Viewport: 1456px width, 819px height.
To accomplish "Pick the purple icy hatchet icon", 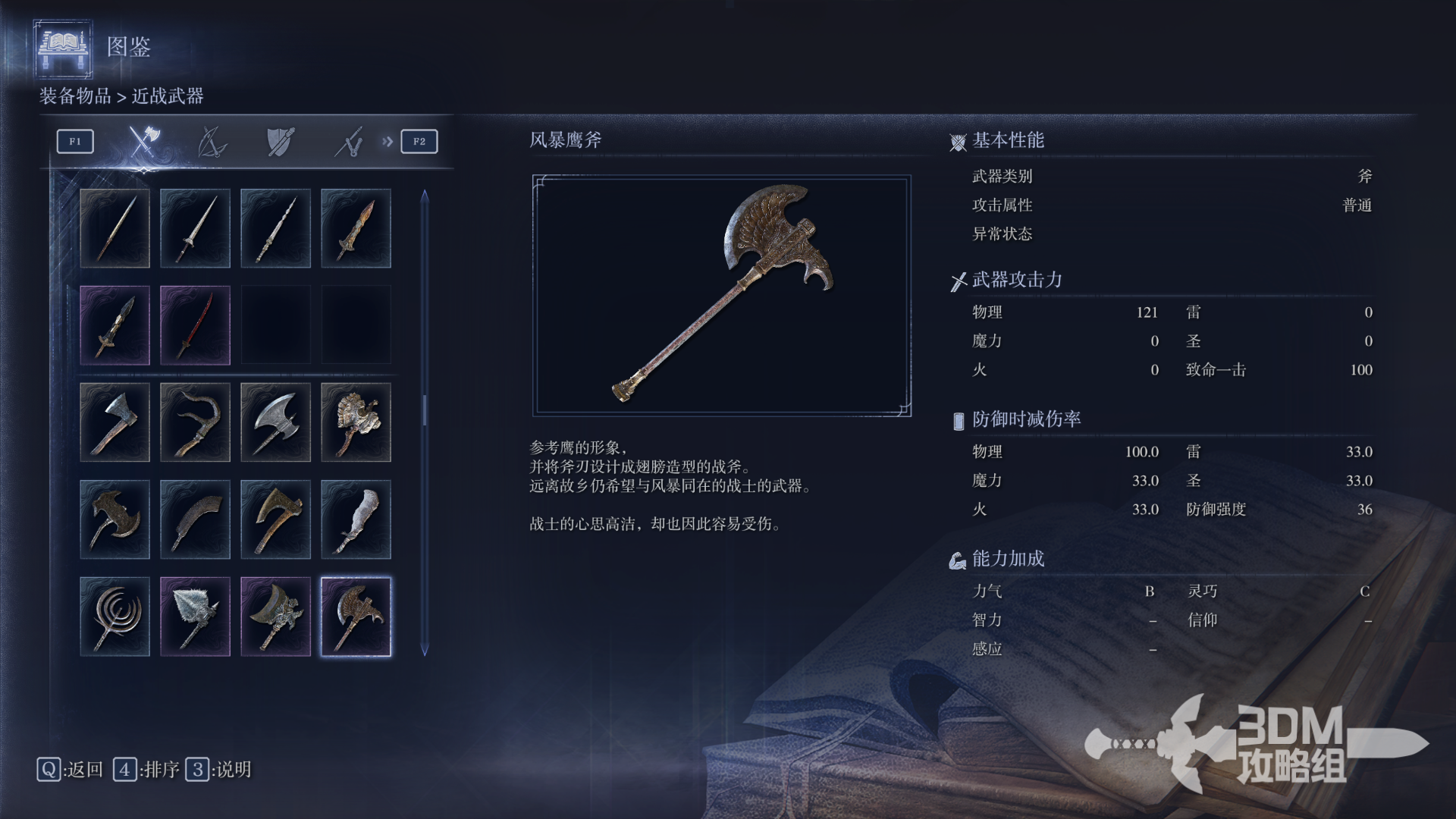I will pyautogui.click(x=195, y=617).
